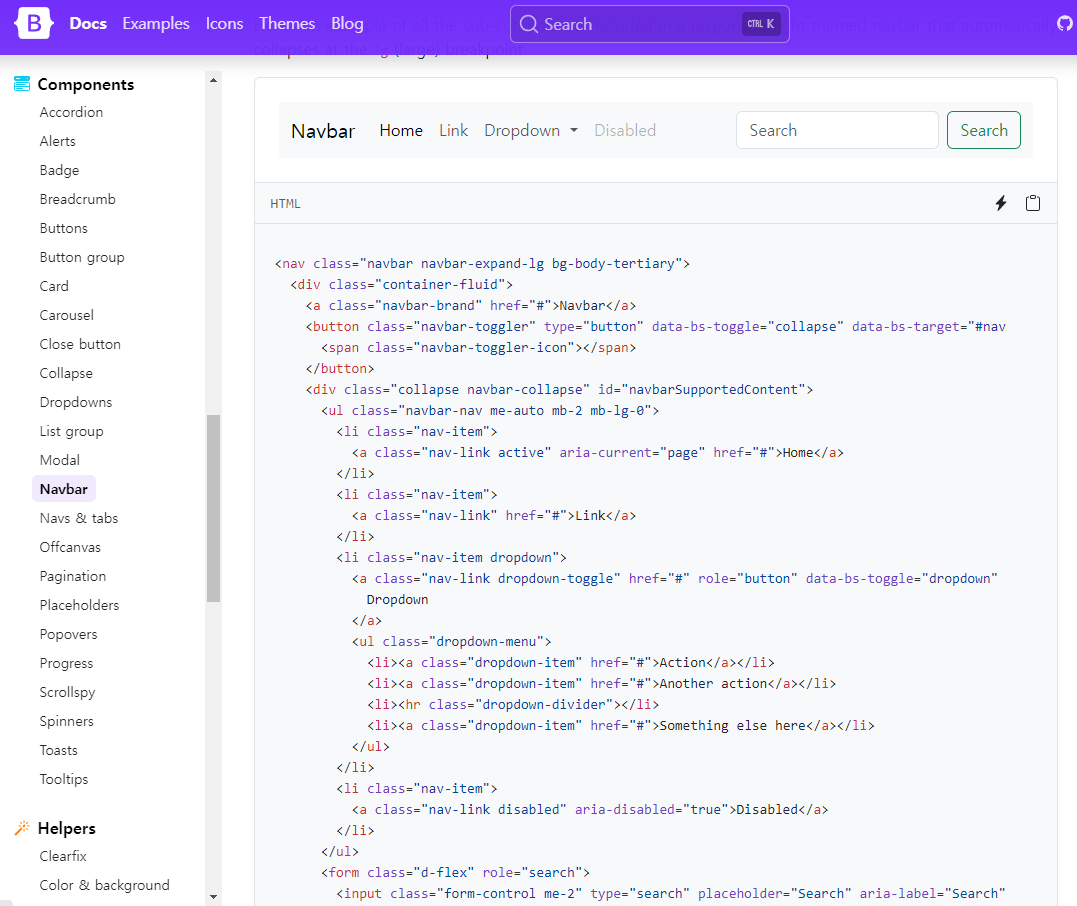
Task: Click the magnifier icon in docs search
Action: pyautogui.click(x=529, y=24)
